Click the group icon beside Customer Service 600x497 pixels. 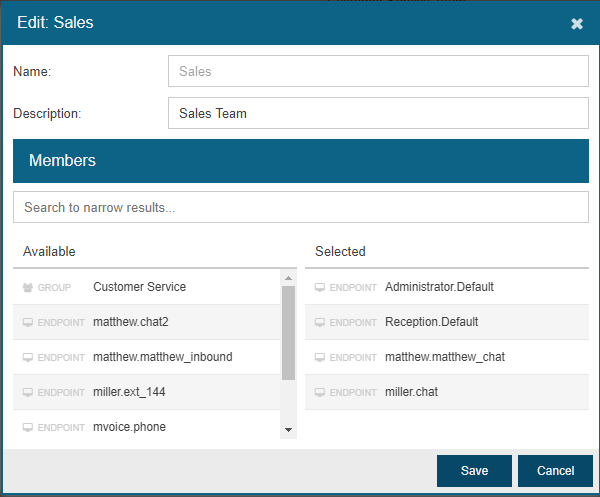[28, 287]
